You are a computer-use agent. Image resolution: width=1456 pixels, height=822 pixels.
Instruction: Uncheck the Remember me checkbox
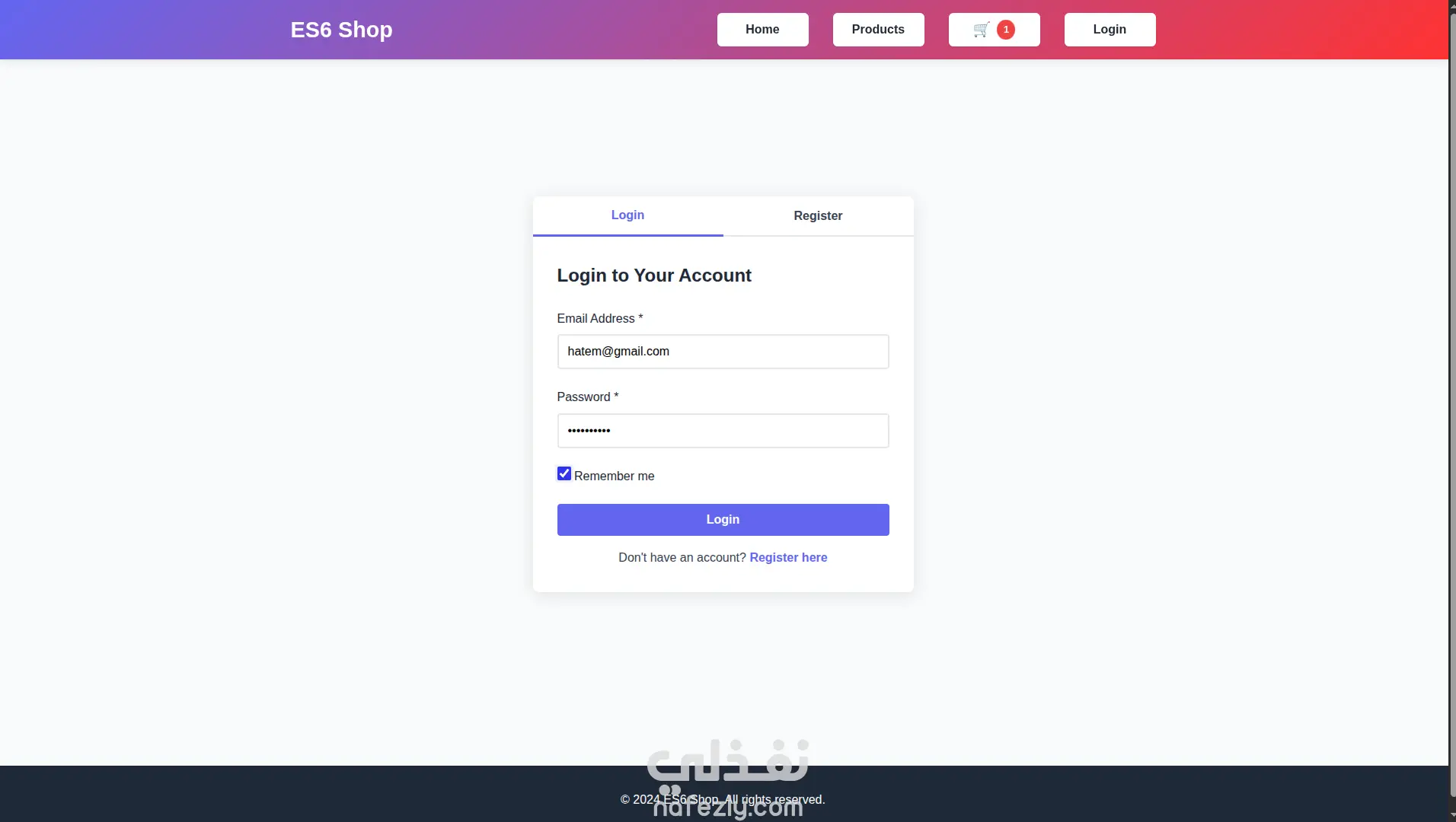(564, 474)
